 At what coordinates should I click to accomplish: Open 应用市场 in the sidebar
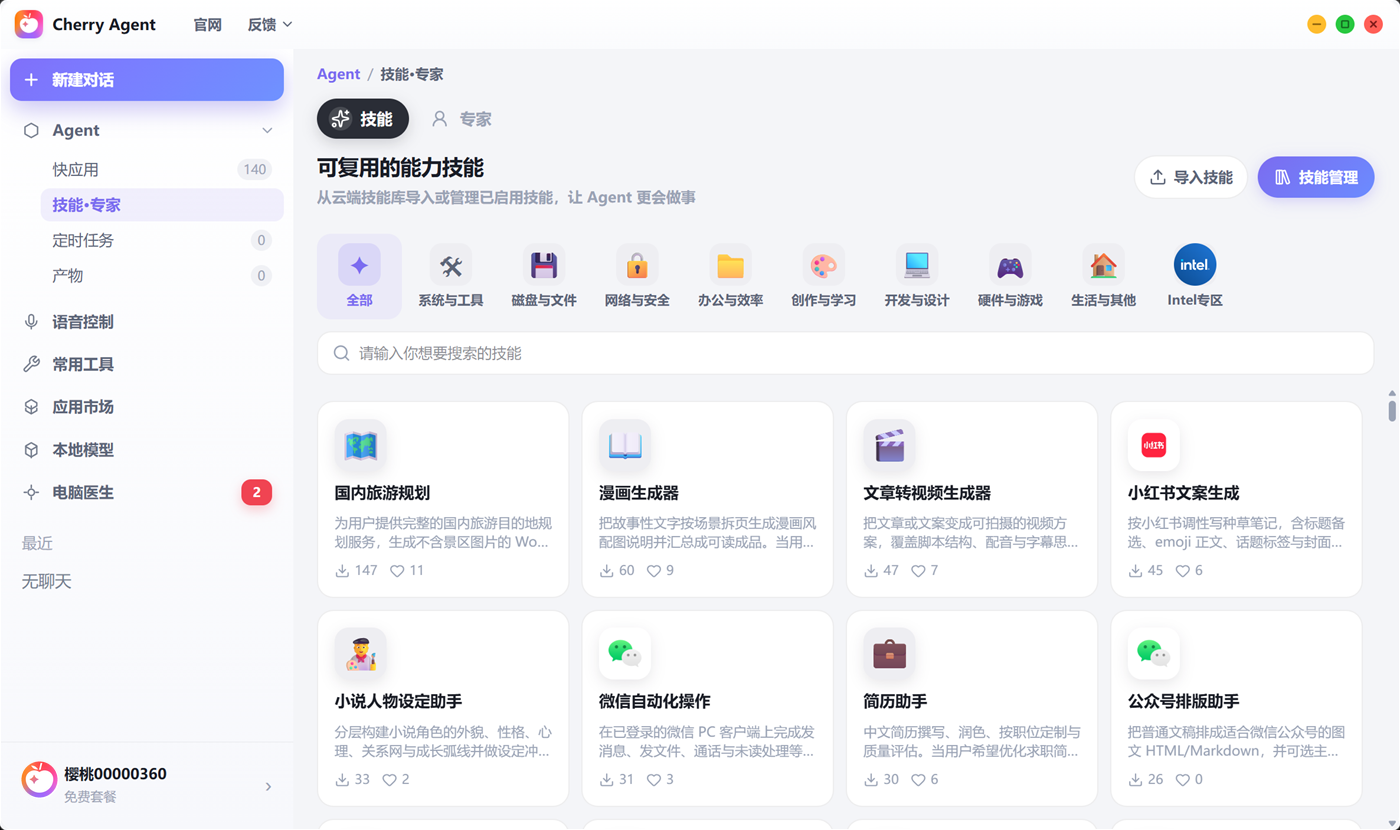click(147, 407)
